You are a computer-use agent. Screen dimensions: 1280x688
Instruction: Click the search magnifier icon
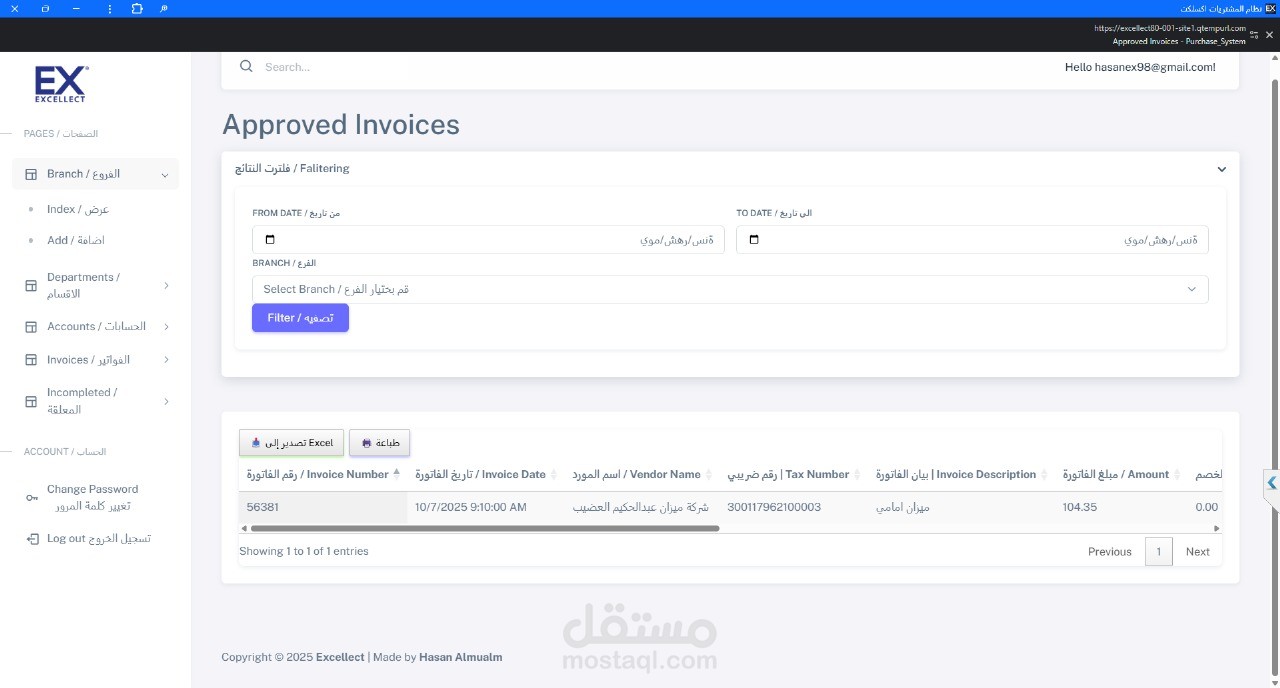[x=246, y=67]
